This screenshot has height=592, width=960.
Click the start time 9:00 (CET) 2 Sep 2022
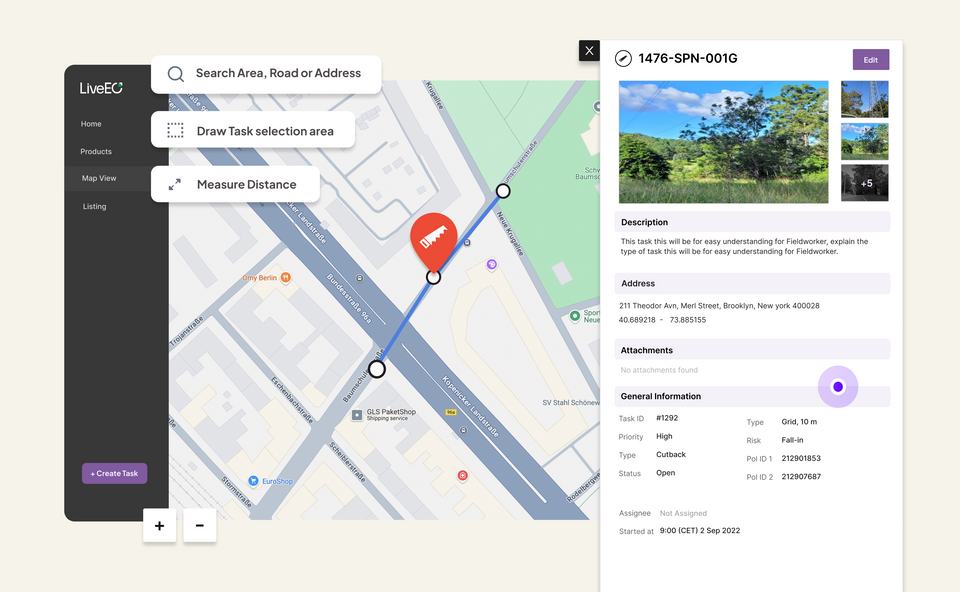[x=700, y=531]
